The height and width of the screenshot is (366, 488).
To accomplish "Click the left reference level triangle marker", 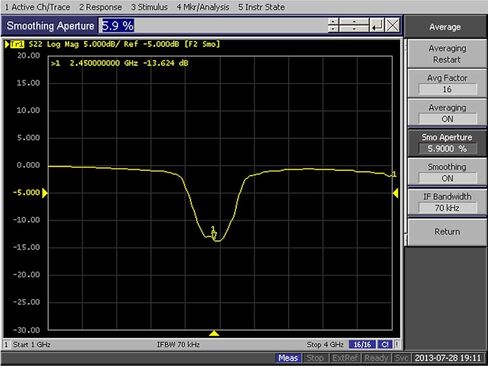I will point(45,193).
